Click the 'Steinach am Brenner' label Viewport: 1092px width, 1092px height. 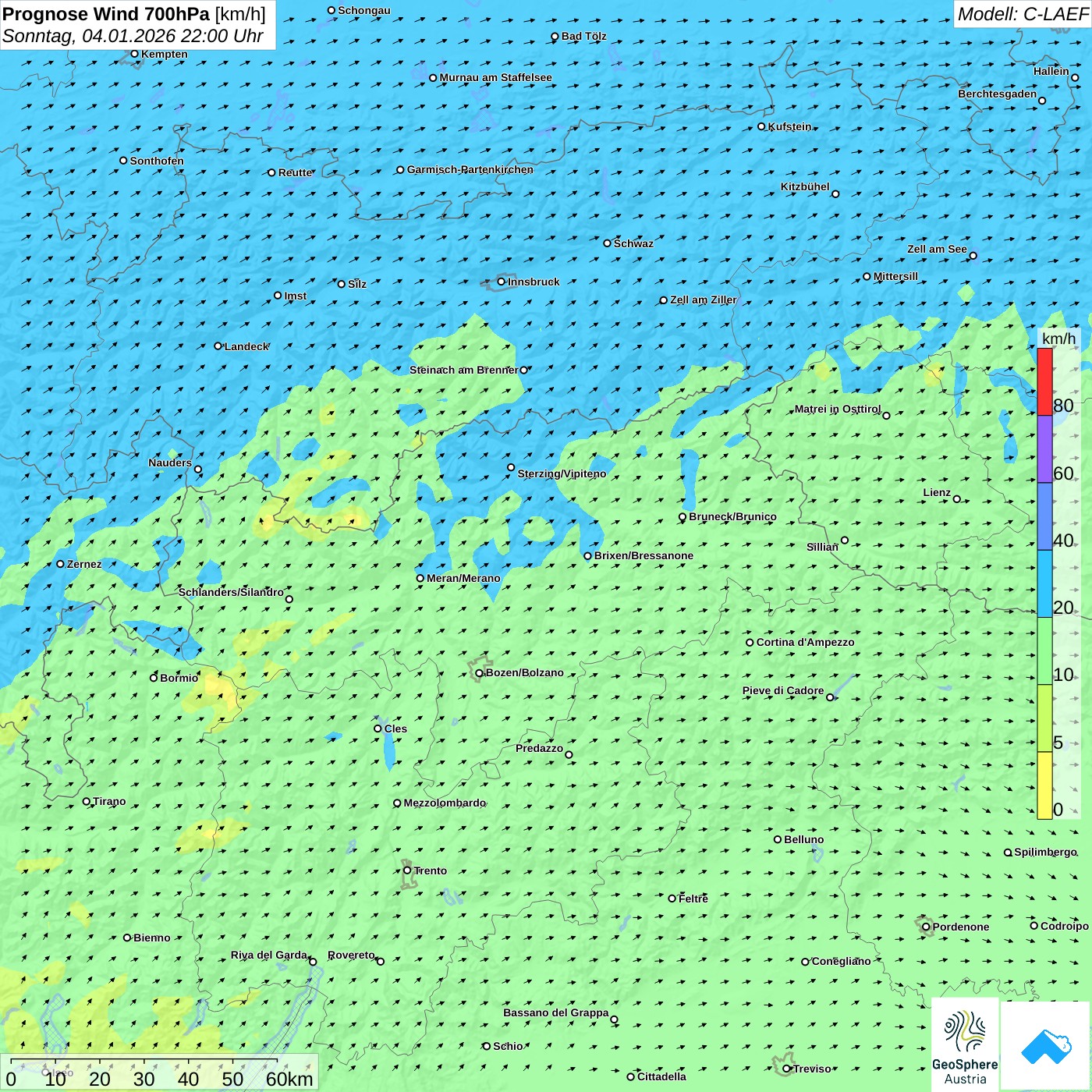[463, 370]
